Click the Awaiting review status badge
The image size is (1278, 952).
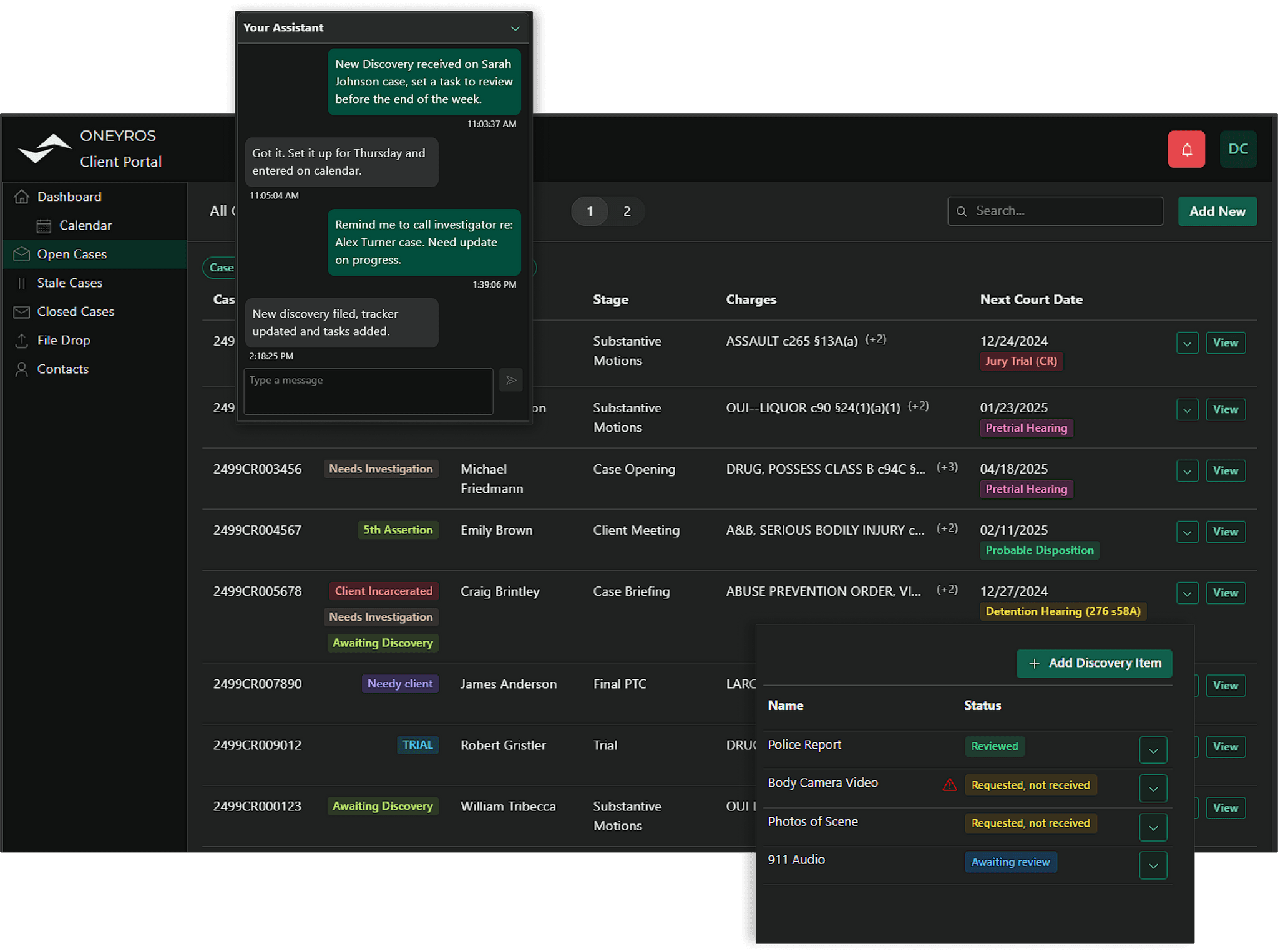1010,862
